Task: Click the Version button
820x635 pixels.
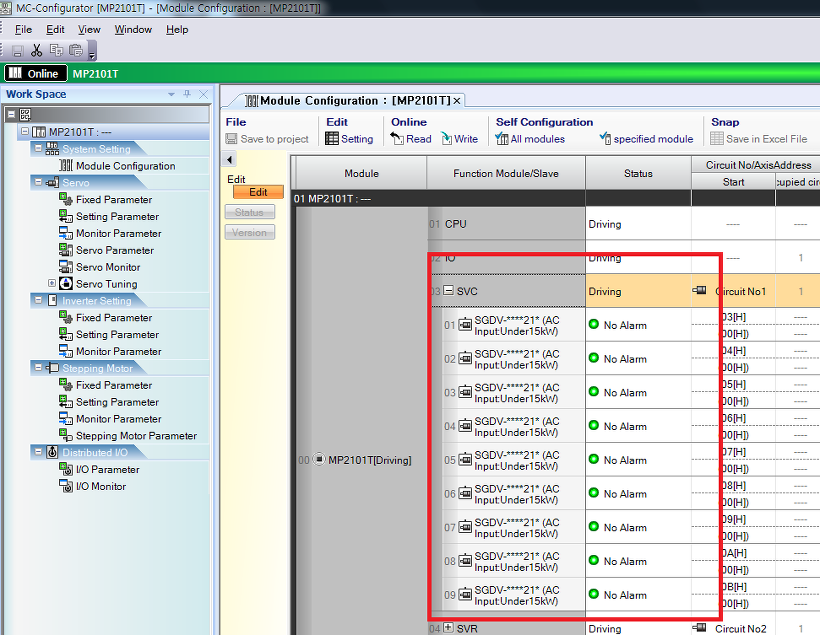Action: point(249,232)
